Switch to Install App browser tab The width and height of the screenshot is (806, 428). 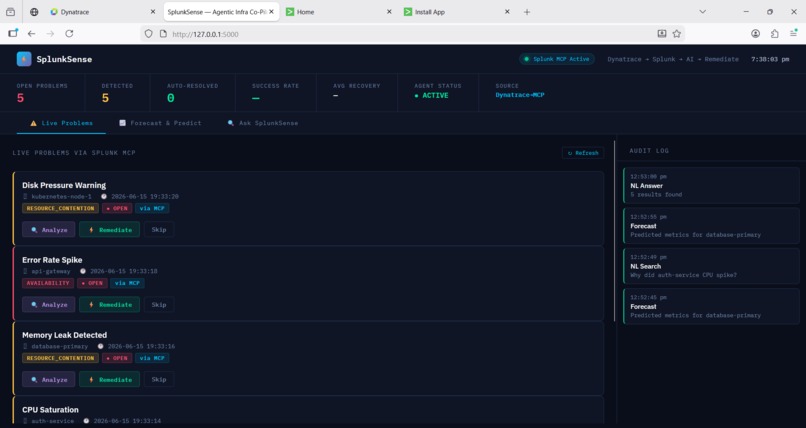click(x=457, y=12)
